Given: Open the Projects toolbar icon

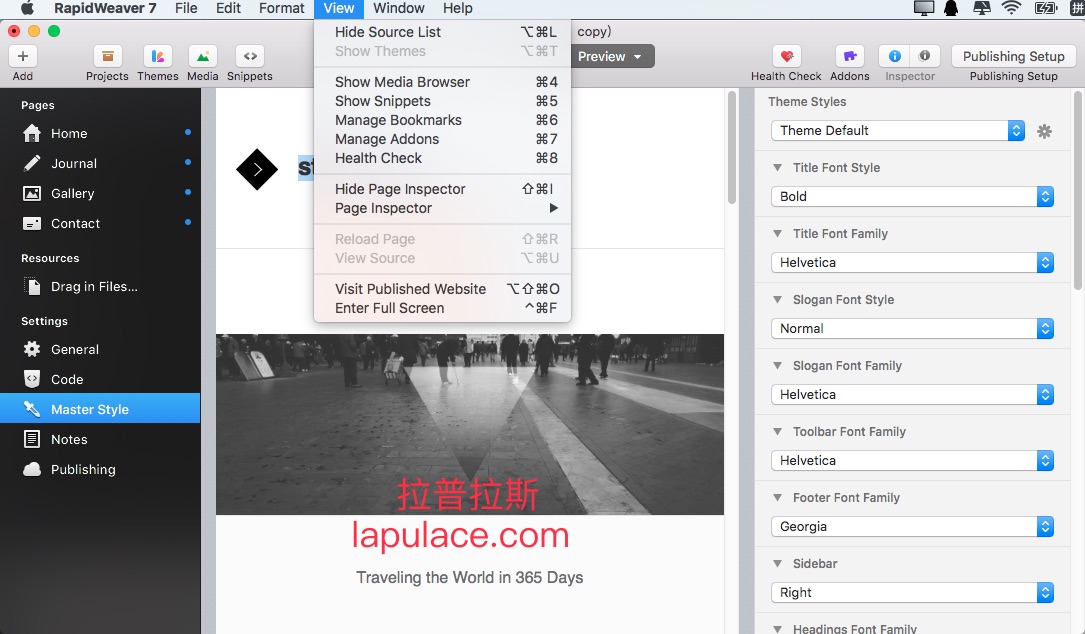Looking at the screenshot, I should [107, 56].
